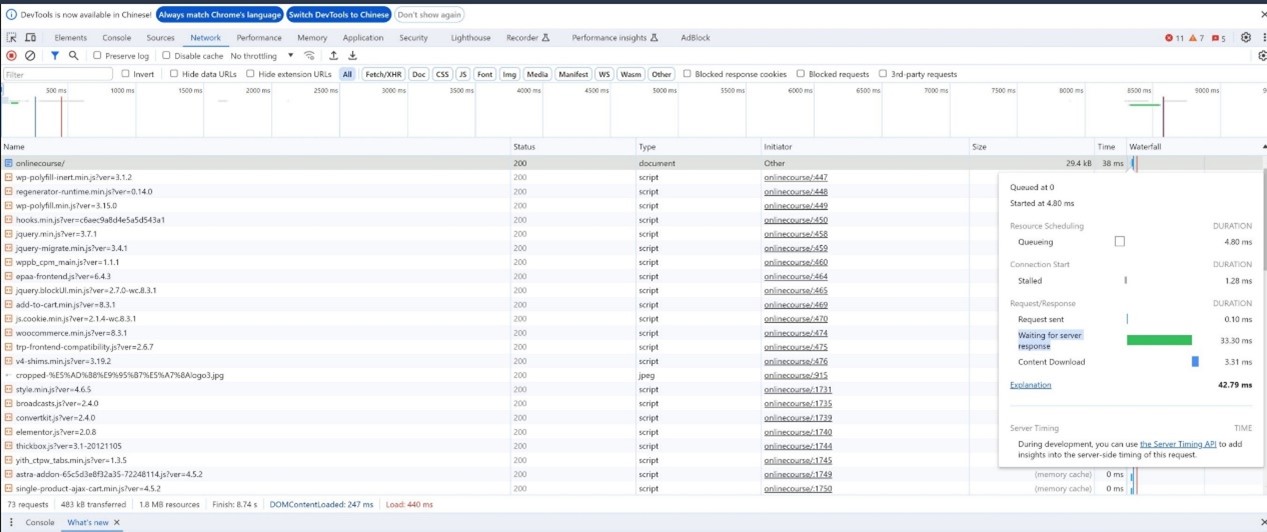Switch to the Application tab
Image resolution: width=1267 pixels, height=532 pixels.
pyautogui.click(x=363, y=38)
